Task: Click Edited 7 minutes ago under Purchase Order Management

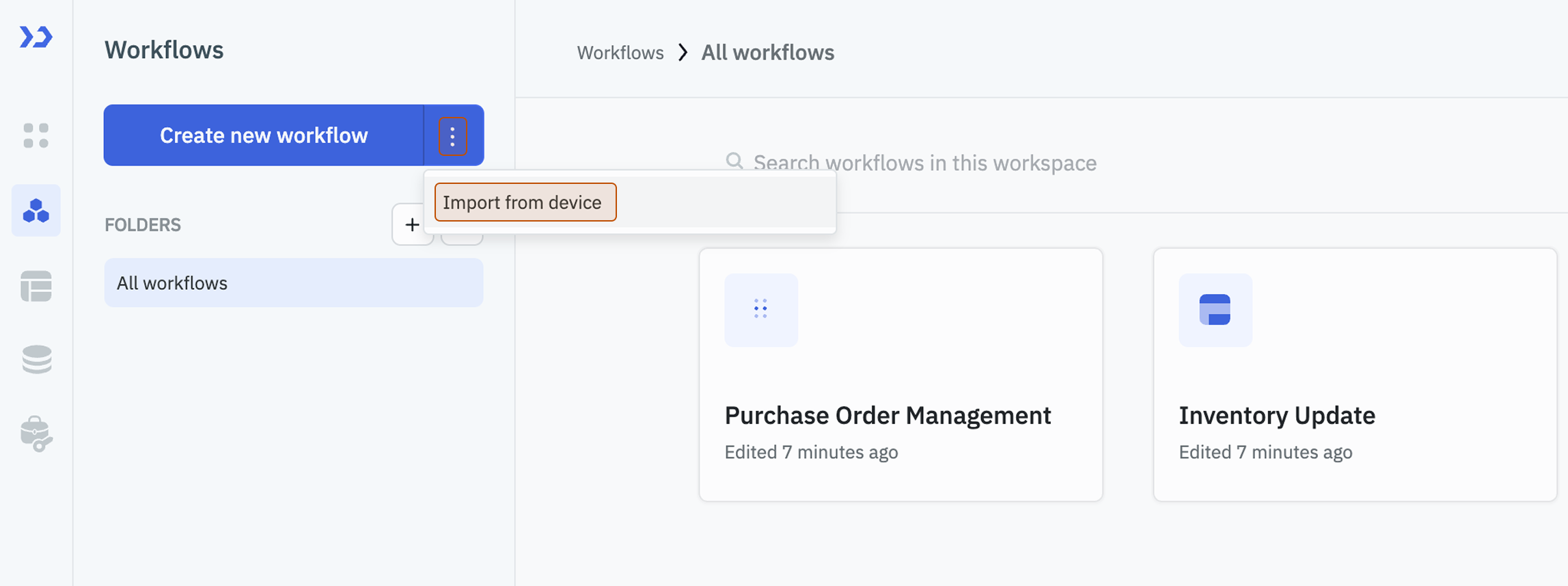Action: (x=811, y=452)
